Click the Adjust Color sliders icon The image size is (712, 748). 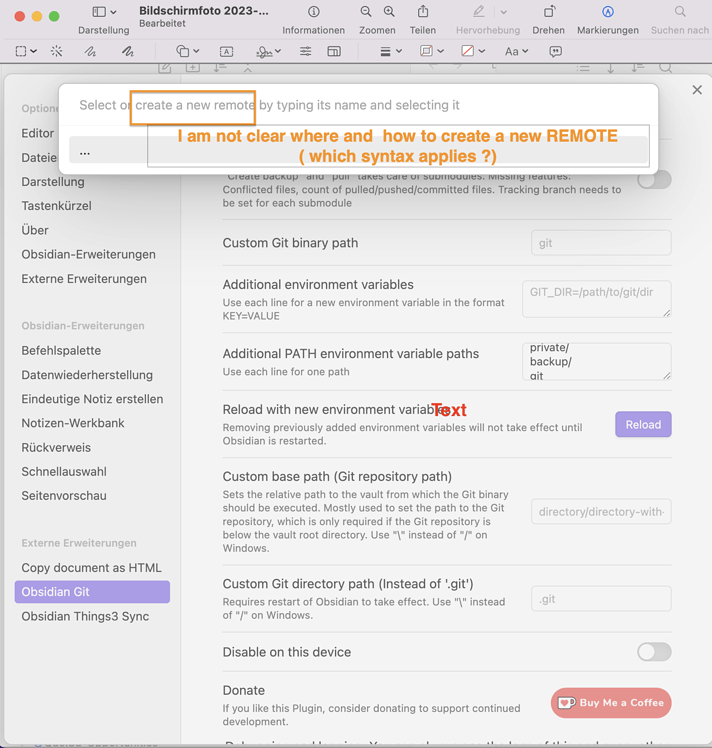tap(306, 51)
